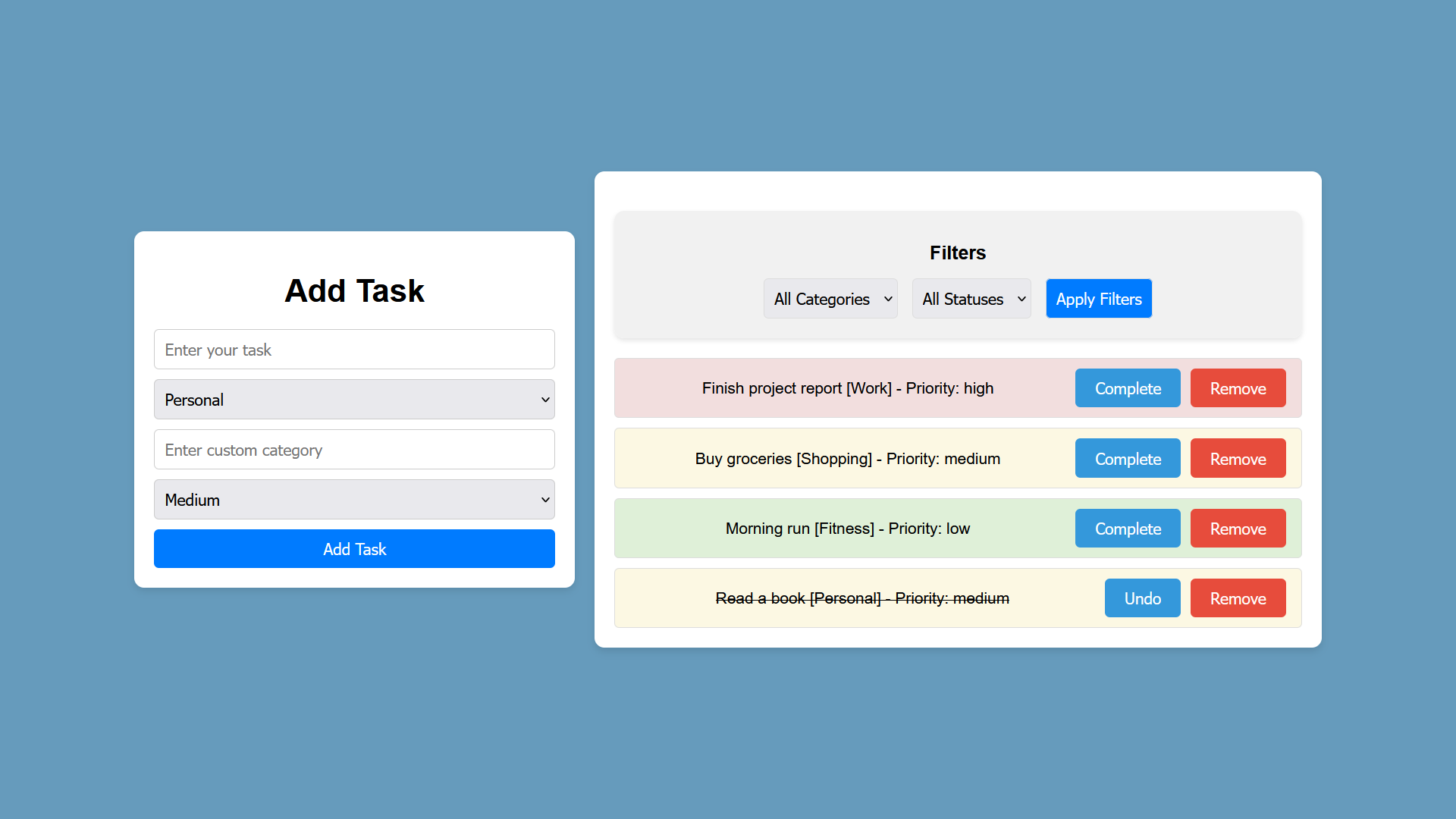Click the 'Filters' heading

click(x=958, y=253)
